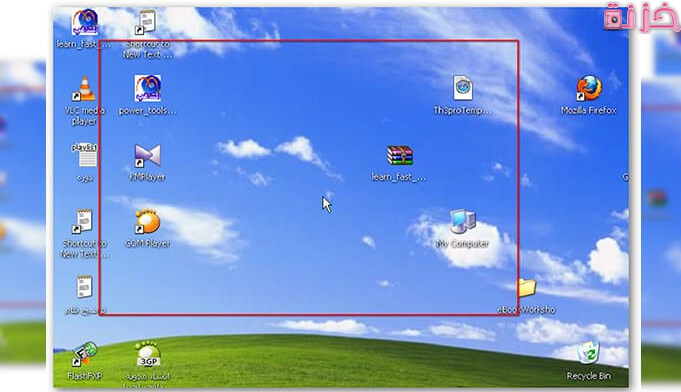Viewport: 681px width, 392px height.
Task: Click top Shortcut to New Text icon
Action: pos(148,22)
